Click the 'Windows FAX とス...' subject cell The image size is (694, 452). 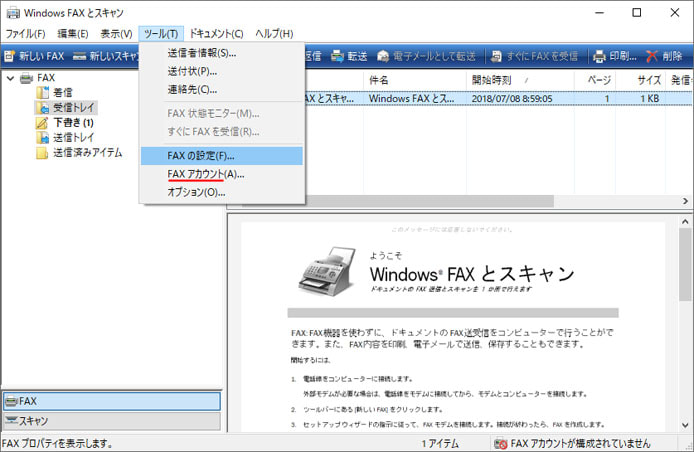(412, 98)
